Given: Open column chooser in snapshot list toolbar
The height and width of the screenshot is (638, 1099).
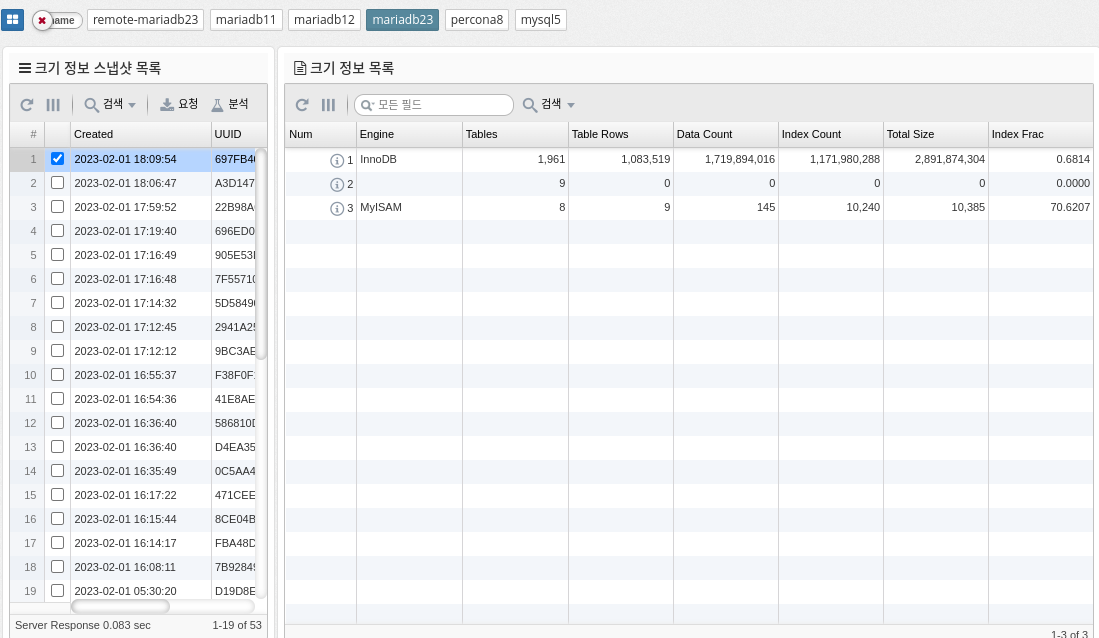Looking at the screenshot, I should pyautogui.click(x=53, y=105).
